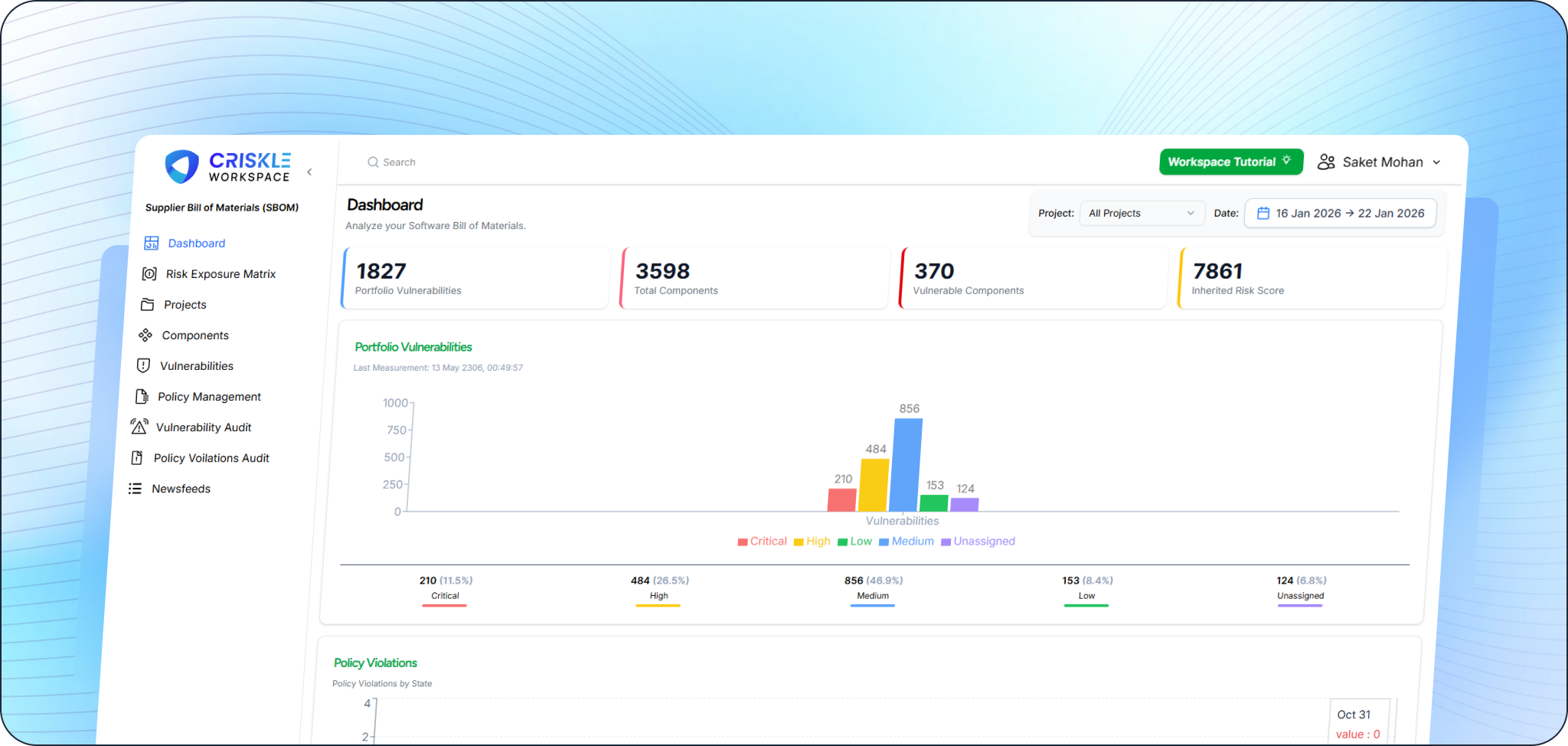
Task: Toggle Medium series in chart legend
Action: coord(906,541)
